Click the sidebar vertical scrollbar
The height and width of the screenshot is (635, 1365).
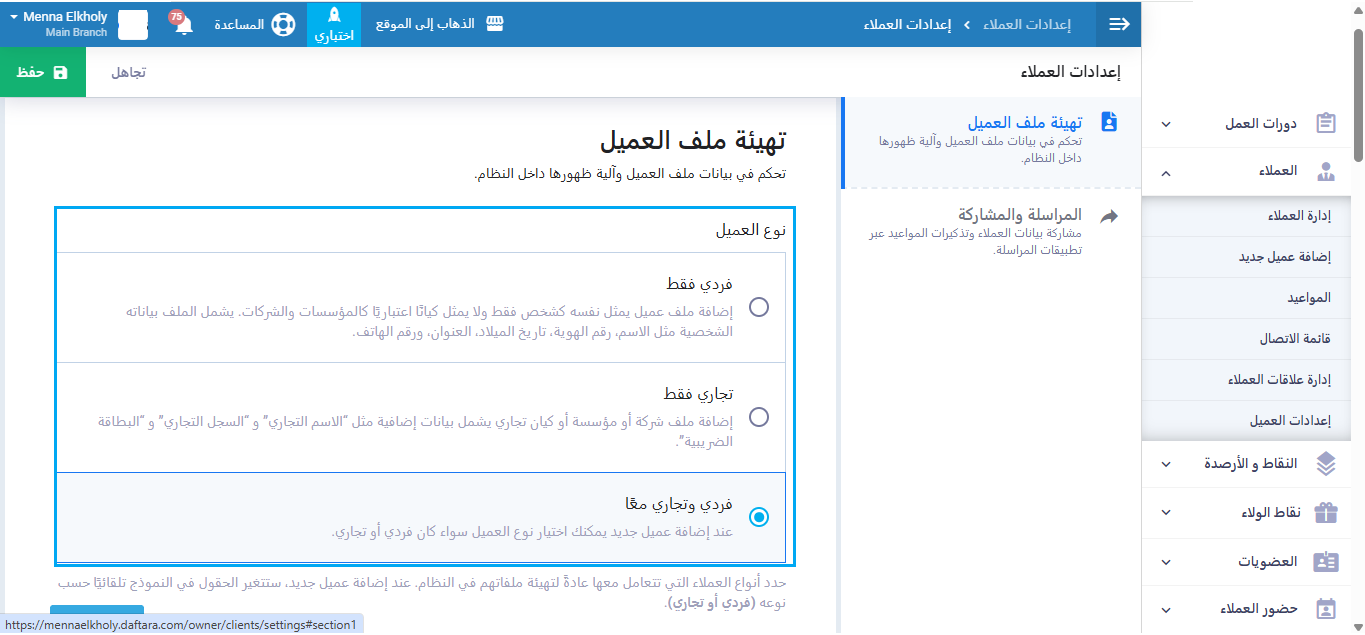(1357, 95)
